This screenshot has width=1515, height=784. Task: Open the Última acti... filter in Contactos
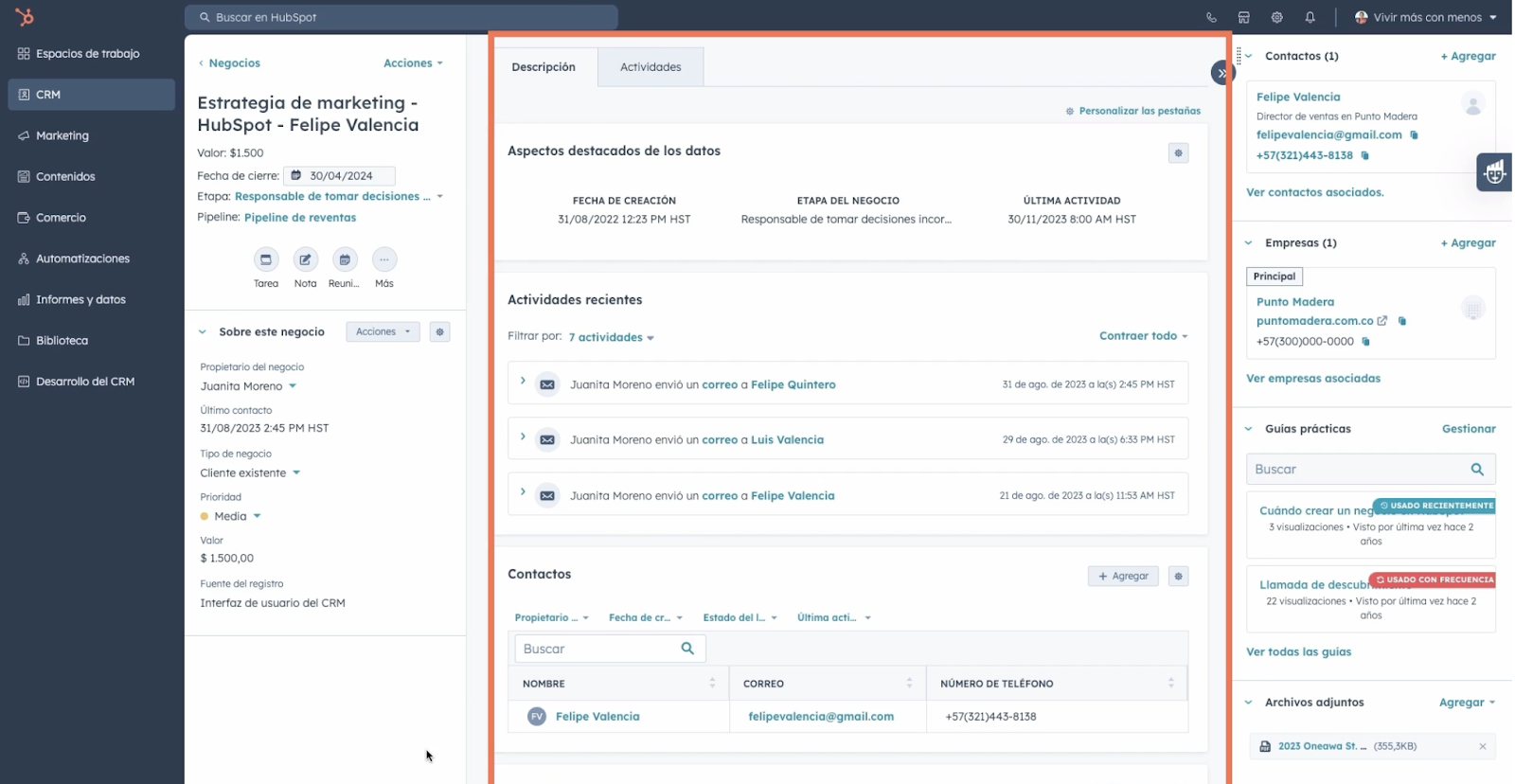tap(833, 618)
